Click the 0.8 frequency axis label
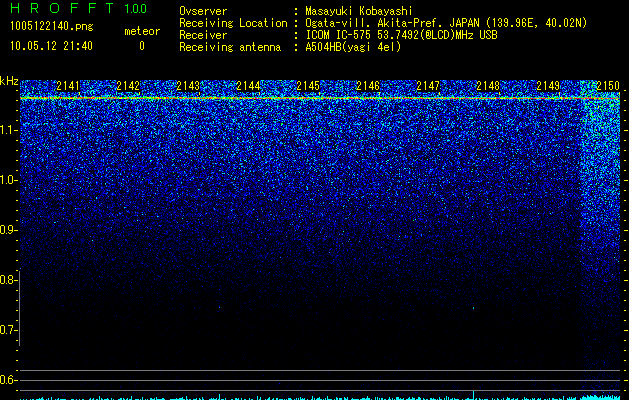 point(8,280)
